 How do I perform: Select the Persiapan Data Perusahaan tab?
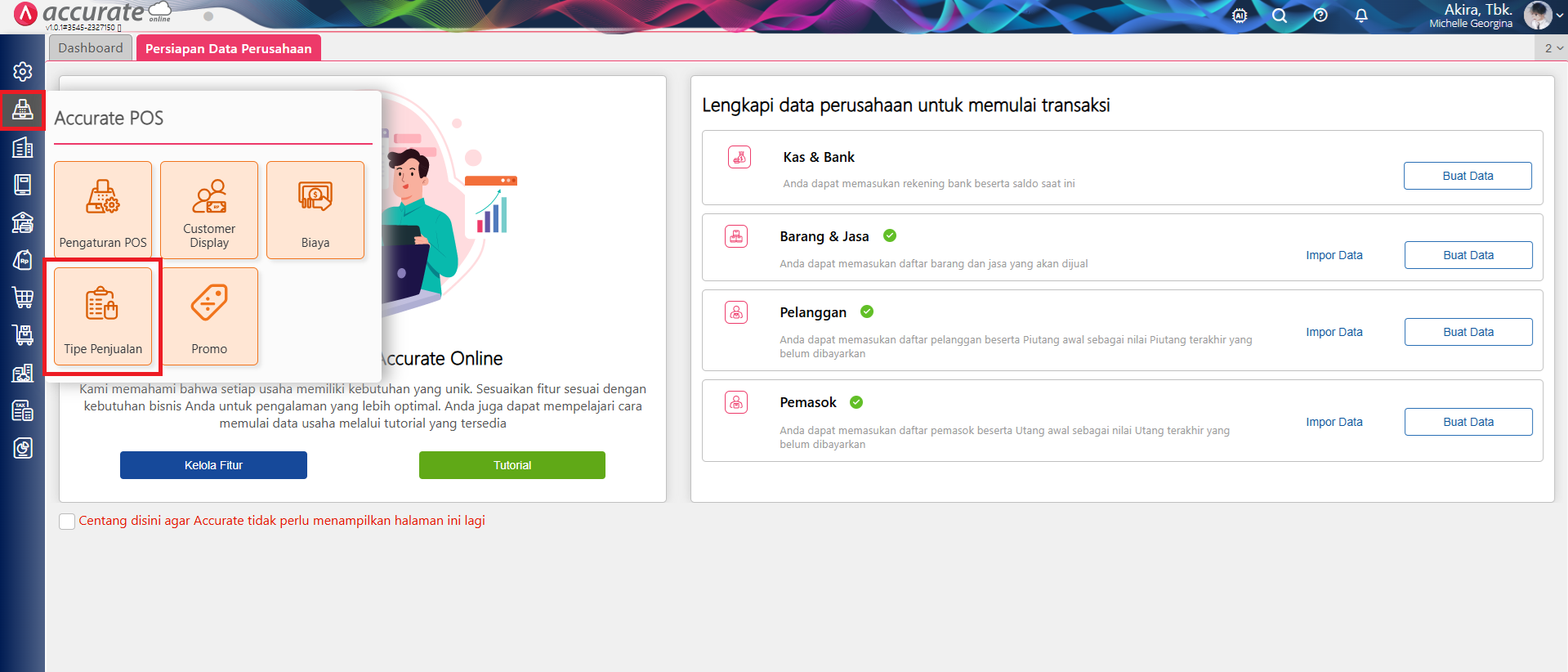(228, 48)
